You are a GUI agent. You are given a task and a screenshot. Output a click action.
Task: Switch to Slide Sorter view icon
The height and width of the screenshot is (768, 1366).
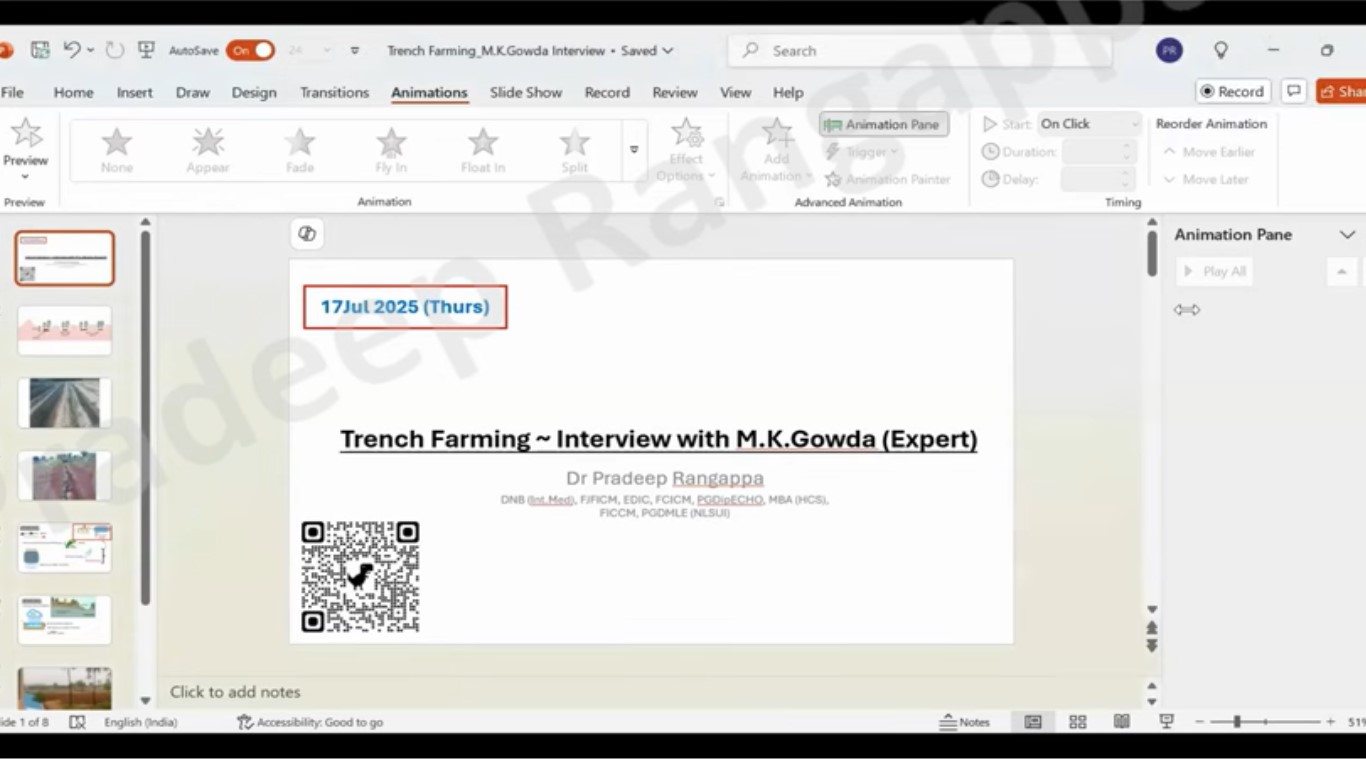coord(1078,722)
